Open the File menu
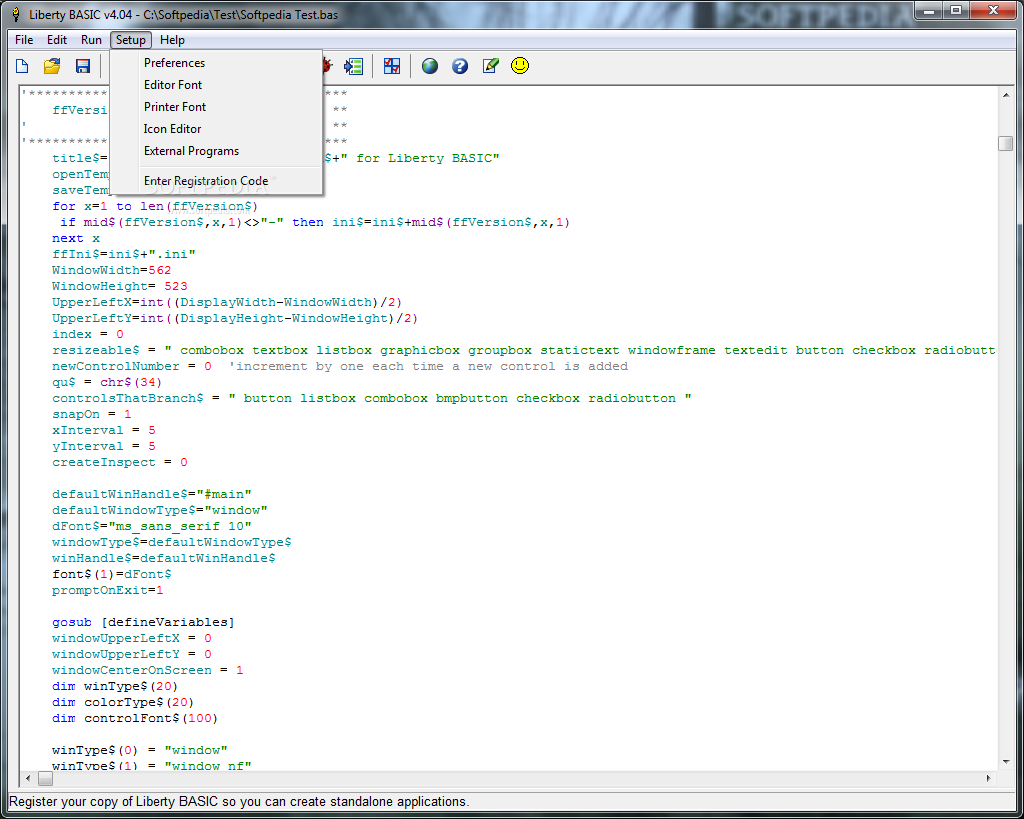This screenshot has width=1024, height=819. (x=24, y=40)
